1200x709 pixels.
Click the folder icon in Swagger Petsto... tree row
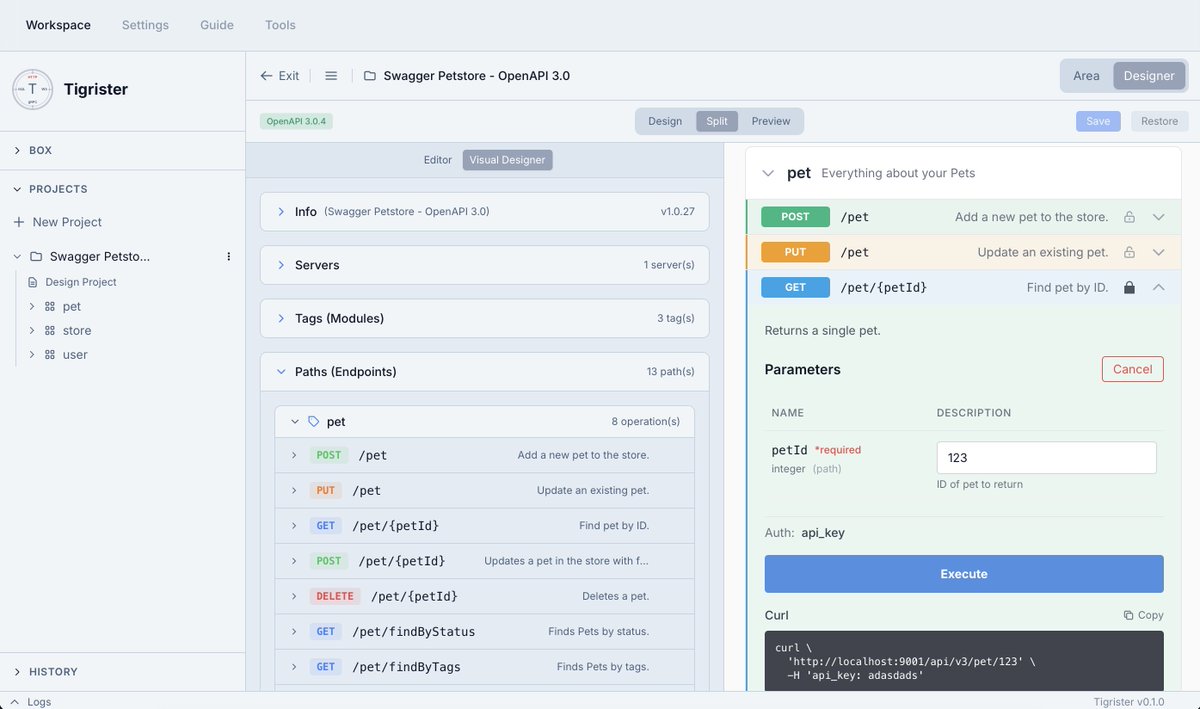[36, 257]
